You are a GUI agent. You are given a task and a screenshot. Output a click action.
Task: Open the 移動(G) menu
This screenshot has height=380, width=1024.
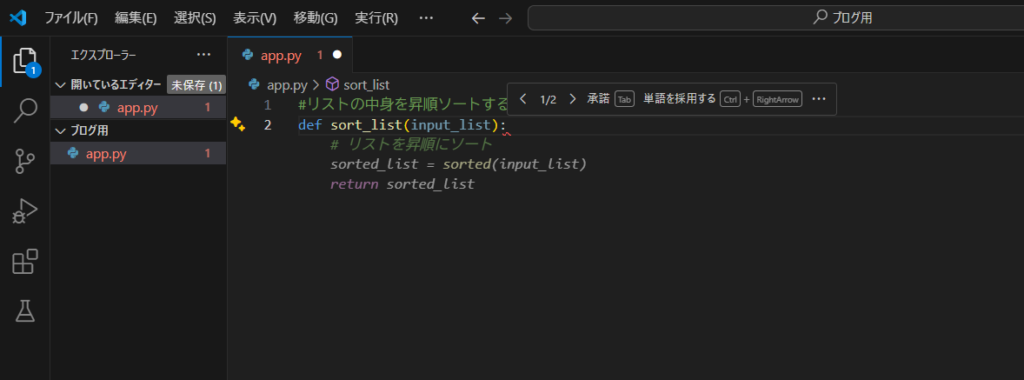pos(315,18)
